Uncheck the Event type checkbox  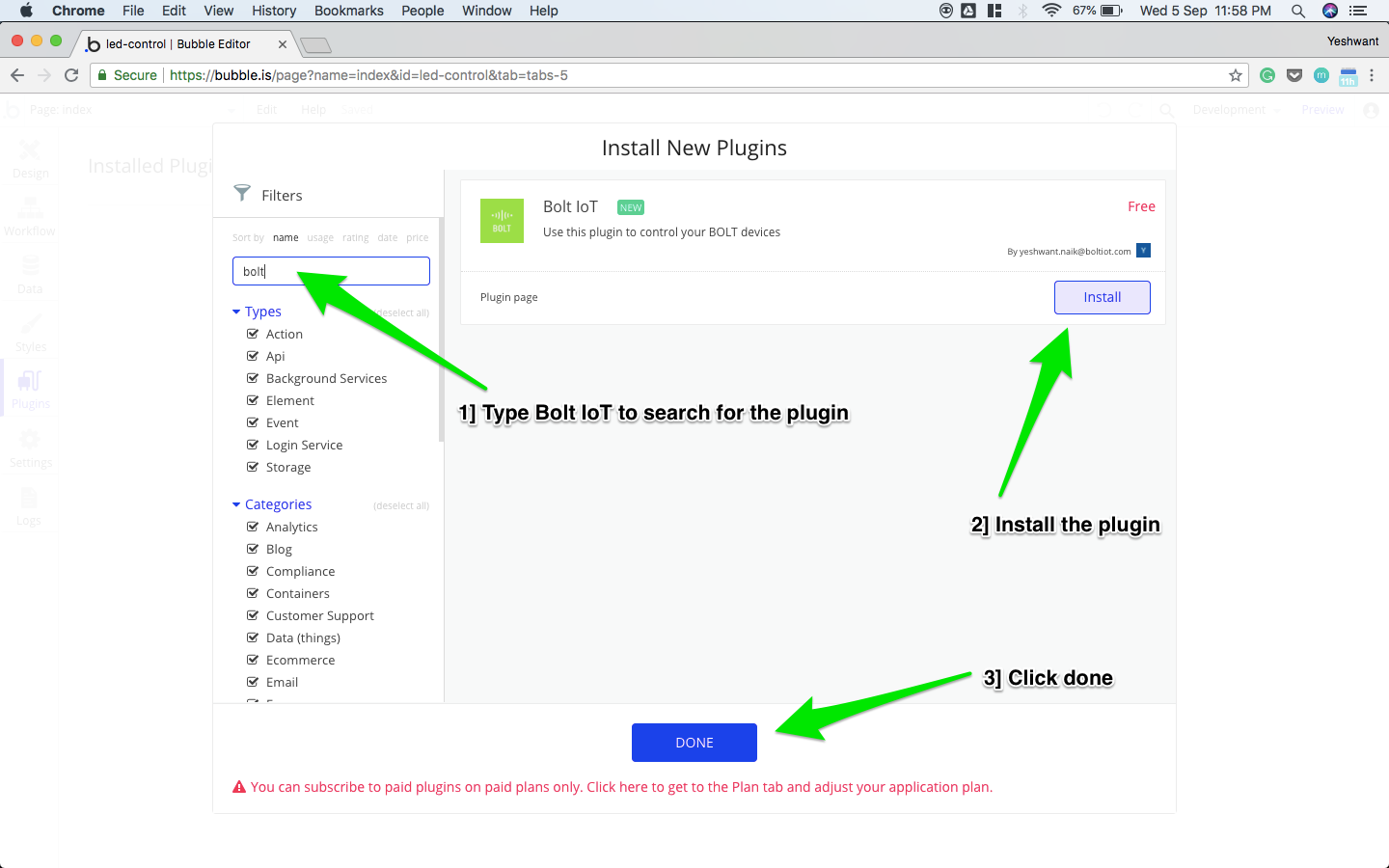[x=253, y=422]
